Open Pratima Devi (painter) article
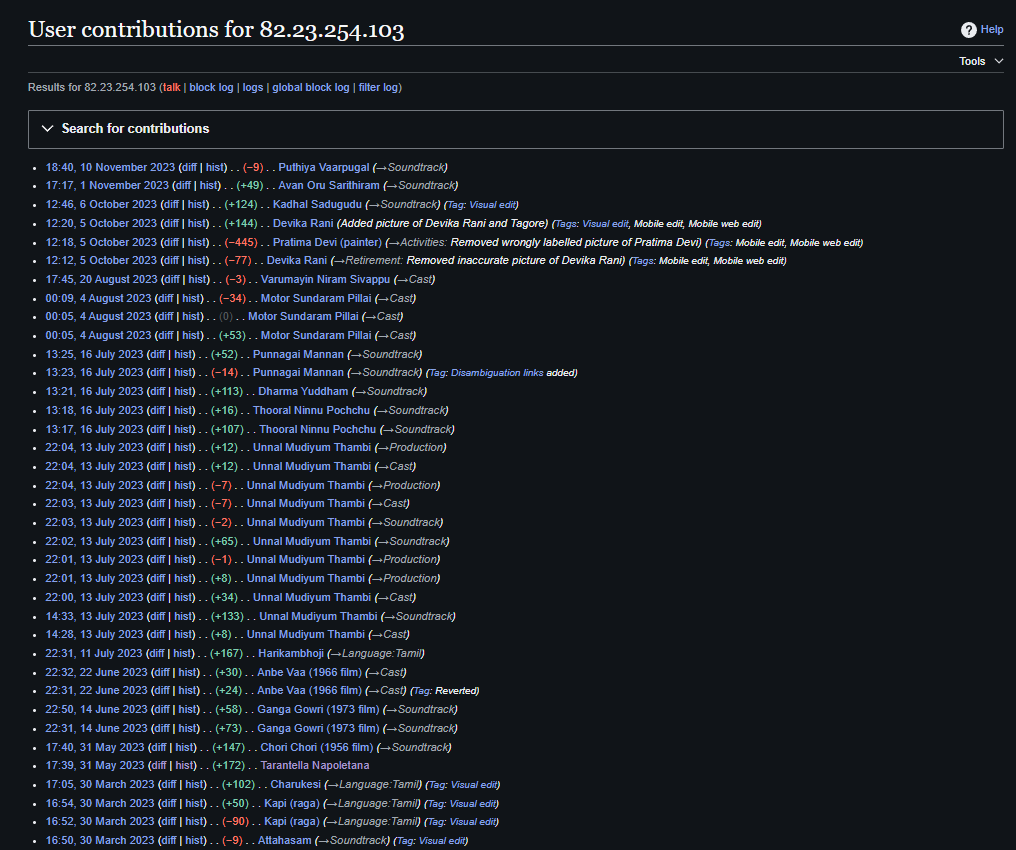 (327, 242)
